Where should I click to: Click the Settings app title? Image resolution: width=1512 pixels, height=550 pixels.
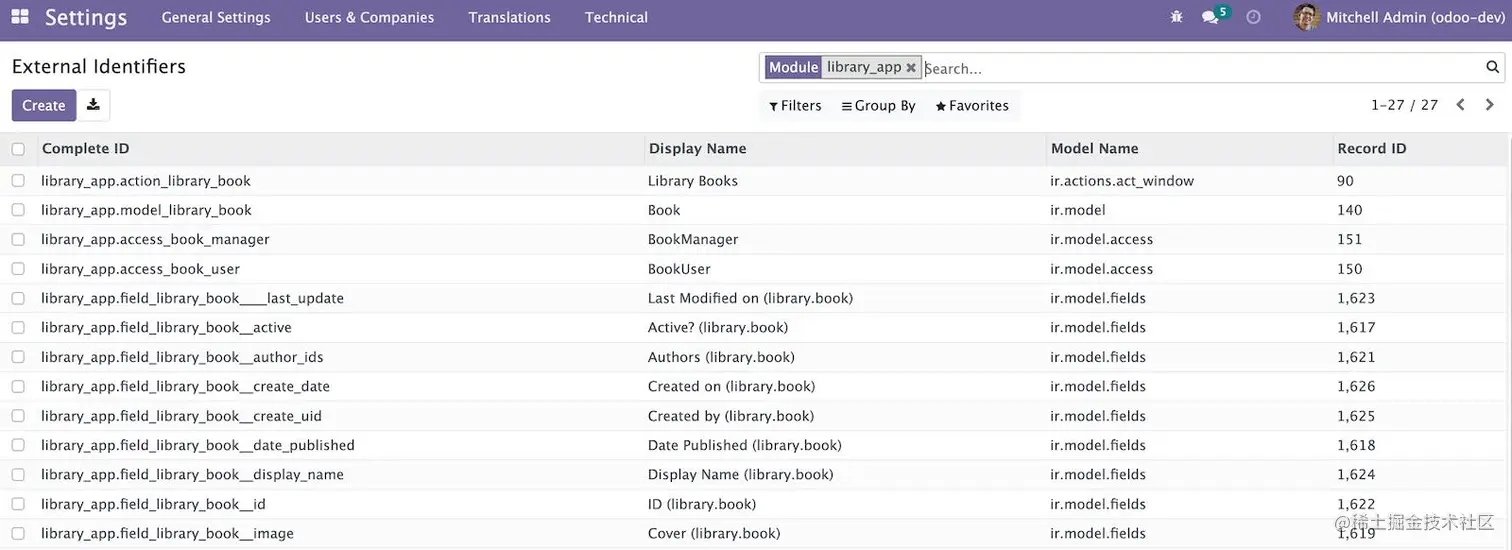(x=86, y=17)
